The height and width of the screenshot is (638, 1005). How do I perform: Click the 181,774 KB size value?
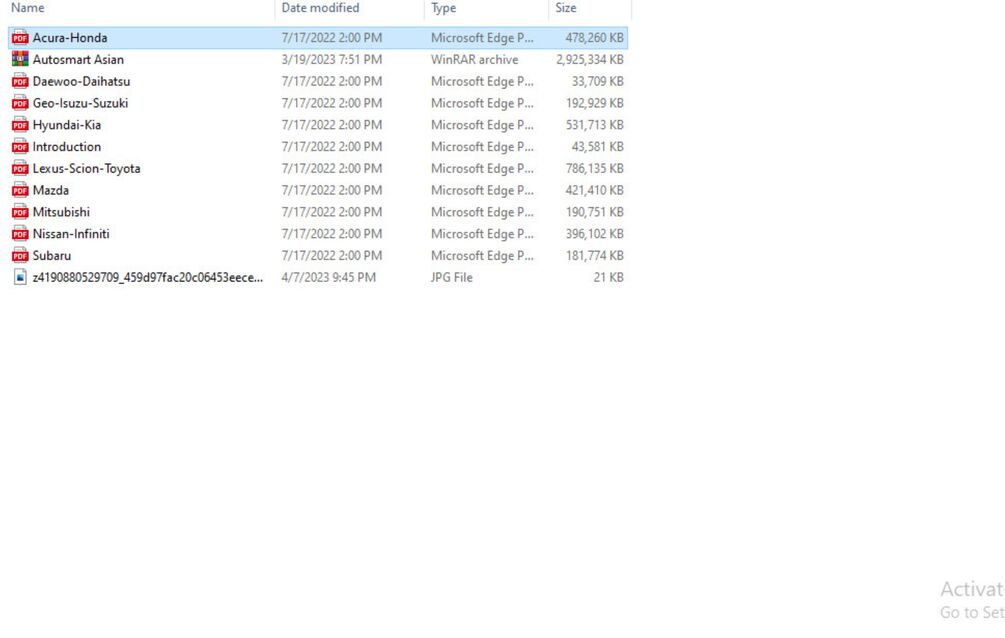point(594,256)
